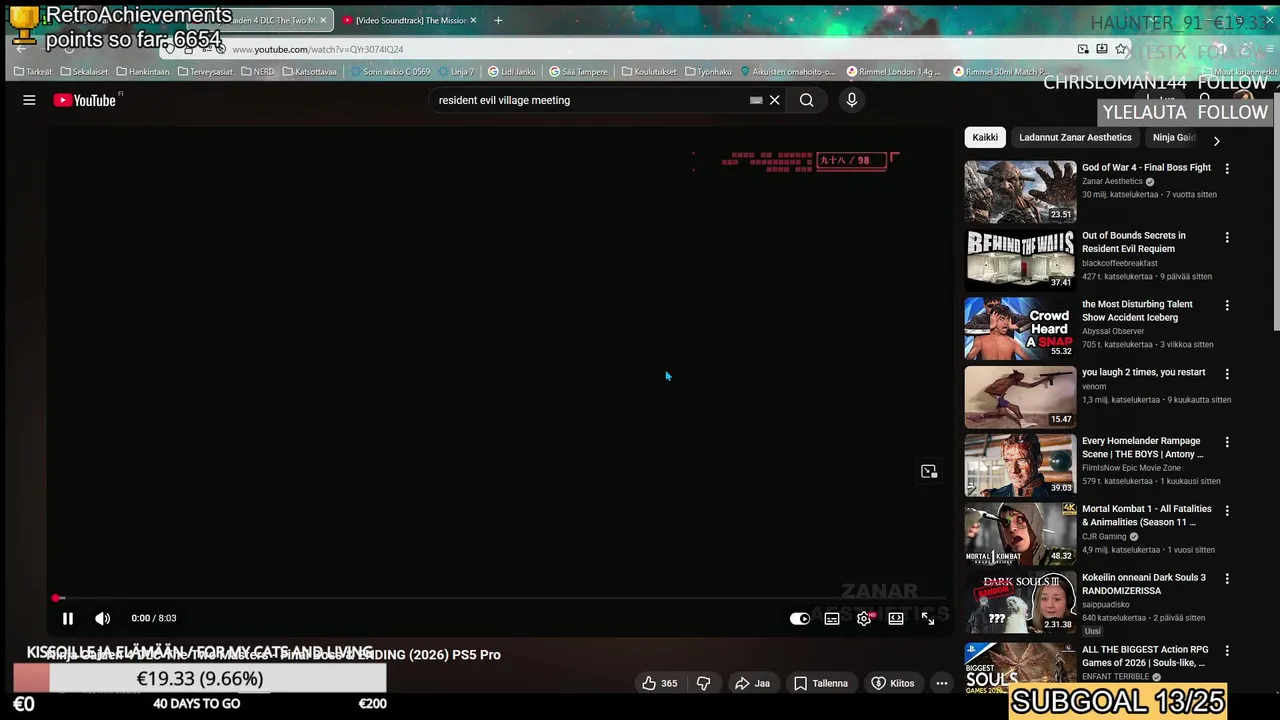This screenshot has height=720, width=1280.
Task: Open the "Lidl Janka" bookmark
Action: click(512, 72)
